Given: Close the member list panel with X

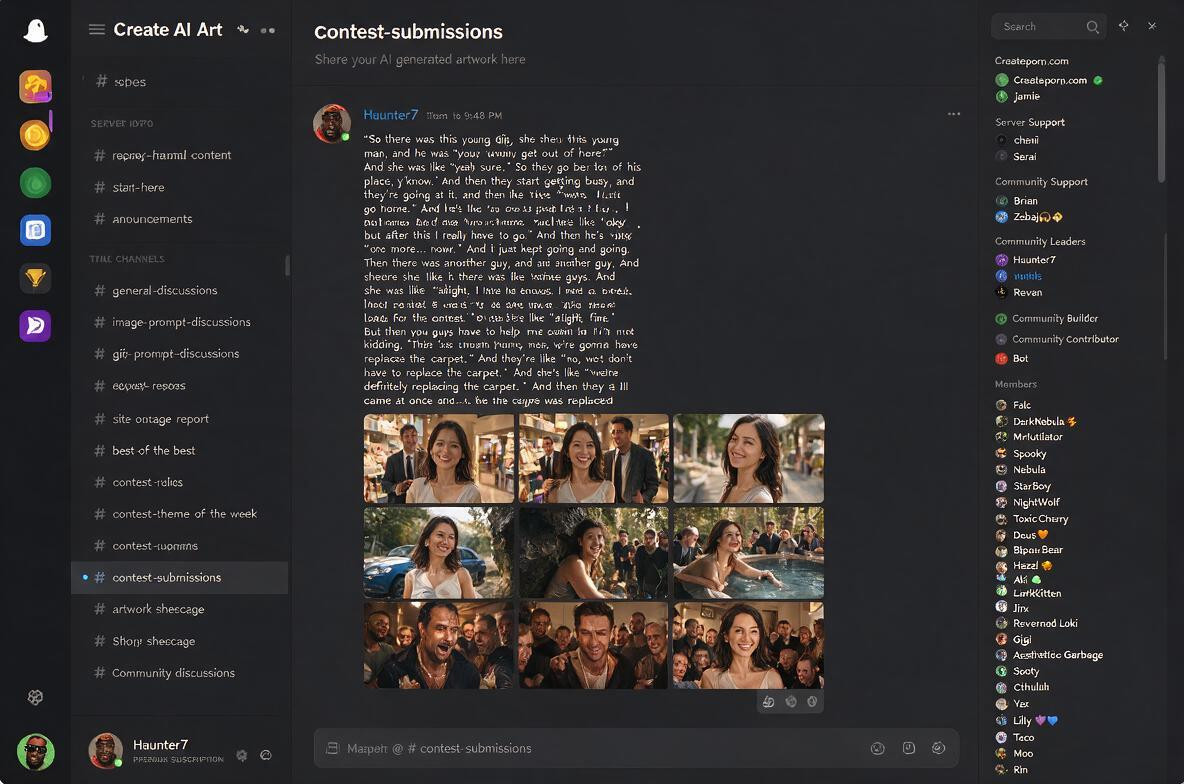Looking at the screenshot, I should click(x=1152, y=26).
